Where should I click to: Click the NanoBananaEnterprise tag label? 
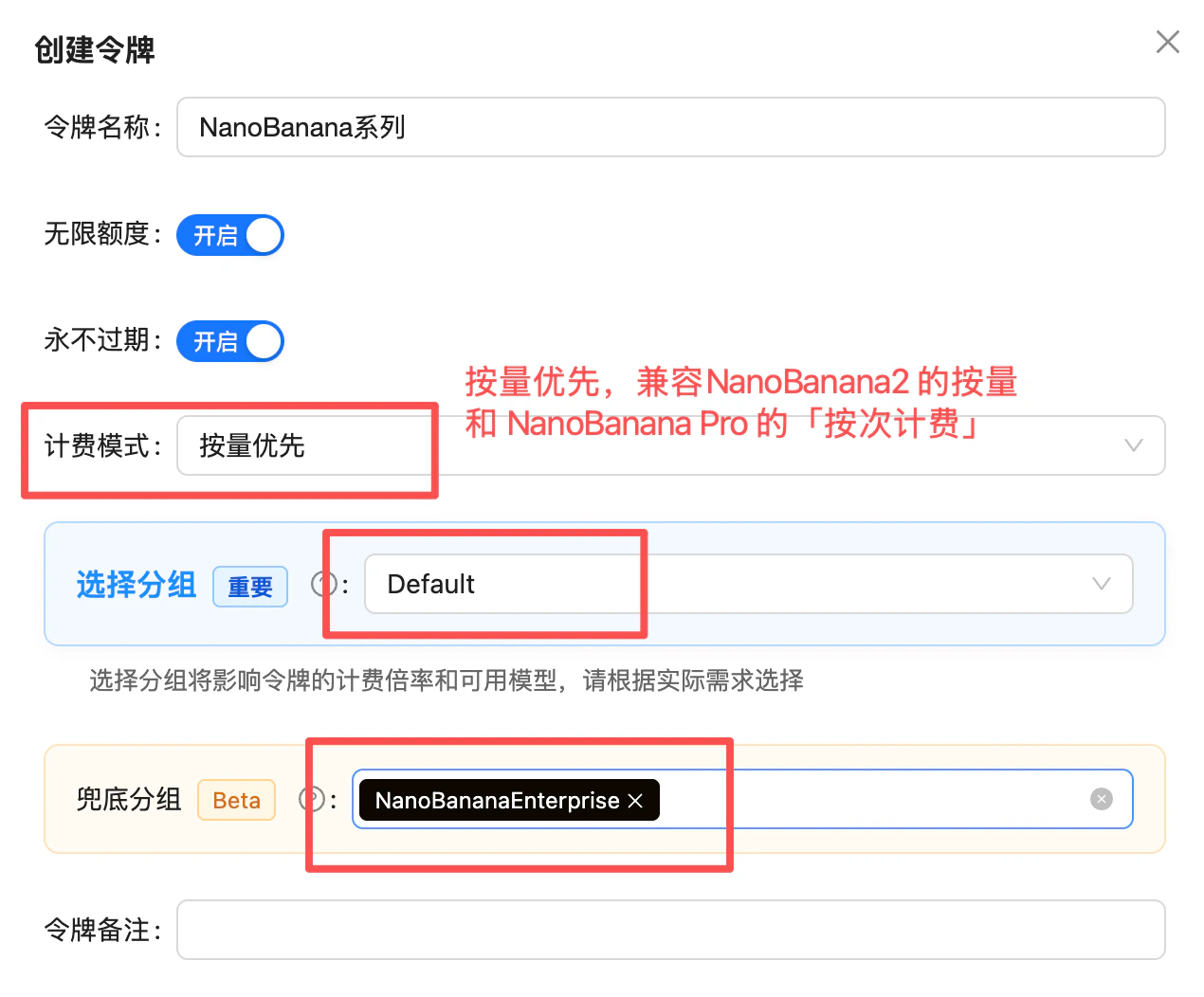497,801
